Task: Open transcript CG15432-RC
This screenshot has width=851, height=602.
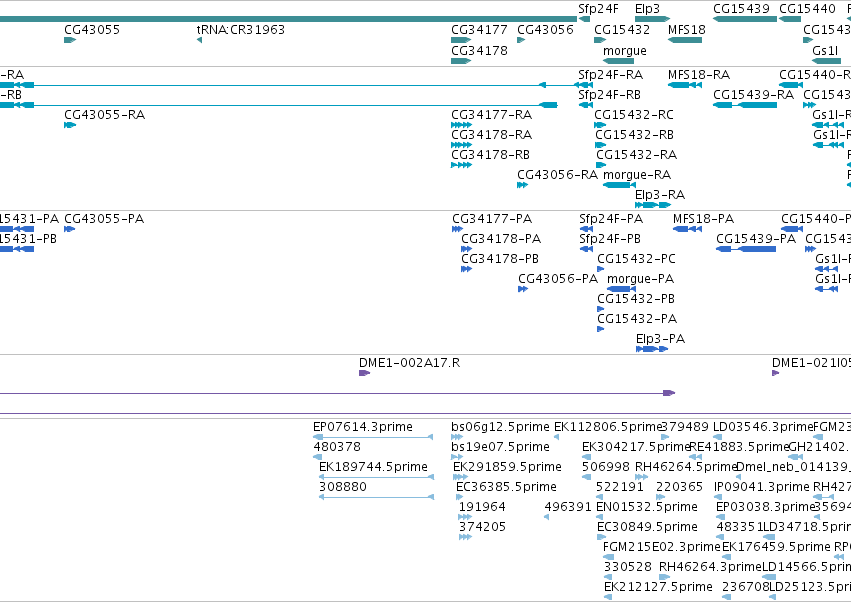Action: [634, 115]
